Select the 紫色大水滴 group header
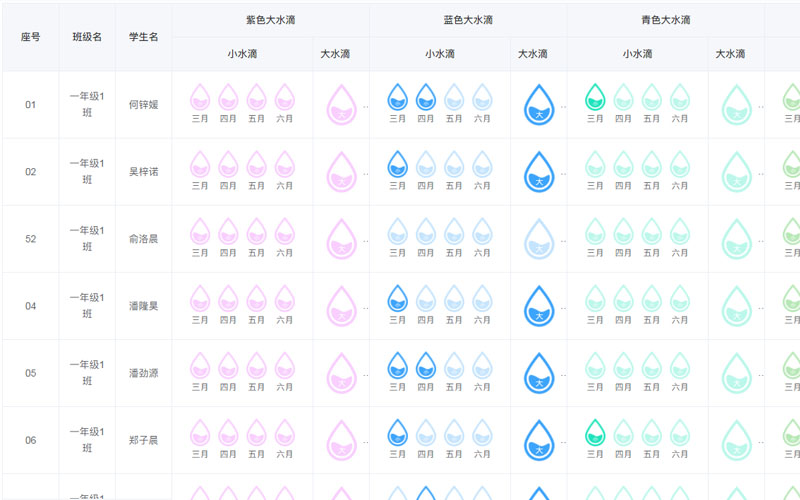800x500 pixels. (x=270, y=20)
